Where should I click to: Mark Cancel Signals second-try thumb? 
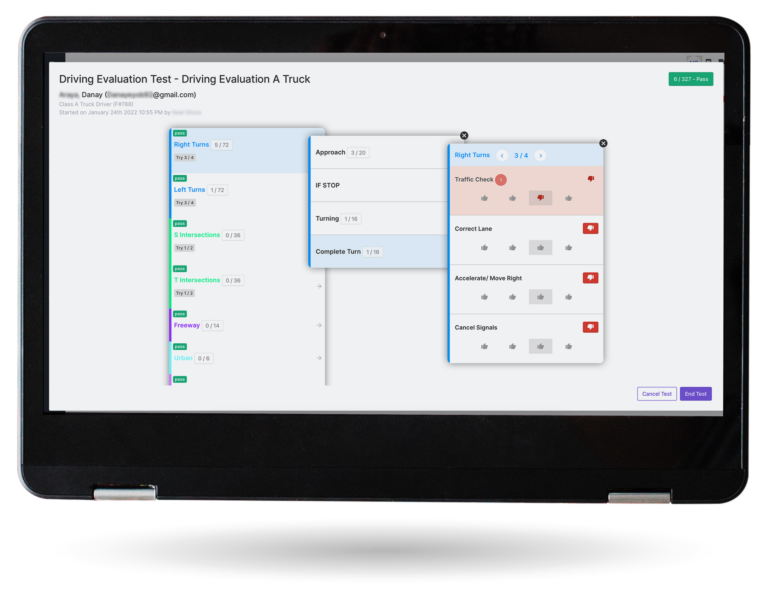click(x=512, y=346)
